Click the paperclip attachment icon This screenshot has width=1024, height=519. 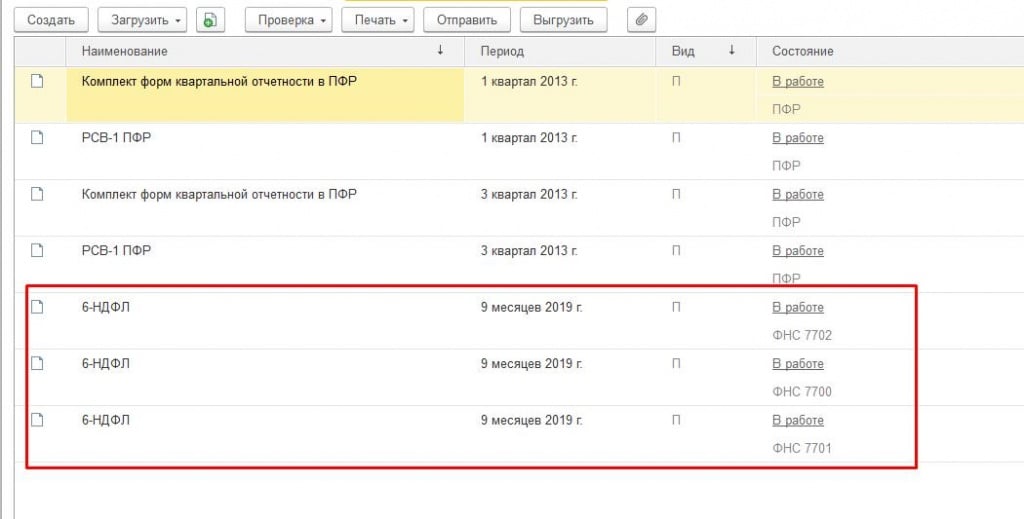[x=642, y=20]
